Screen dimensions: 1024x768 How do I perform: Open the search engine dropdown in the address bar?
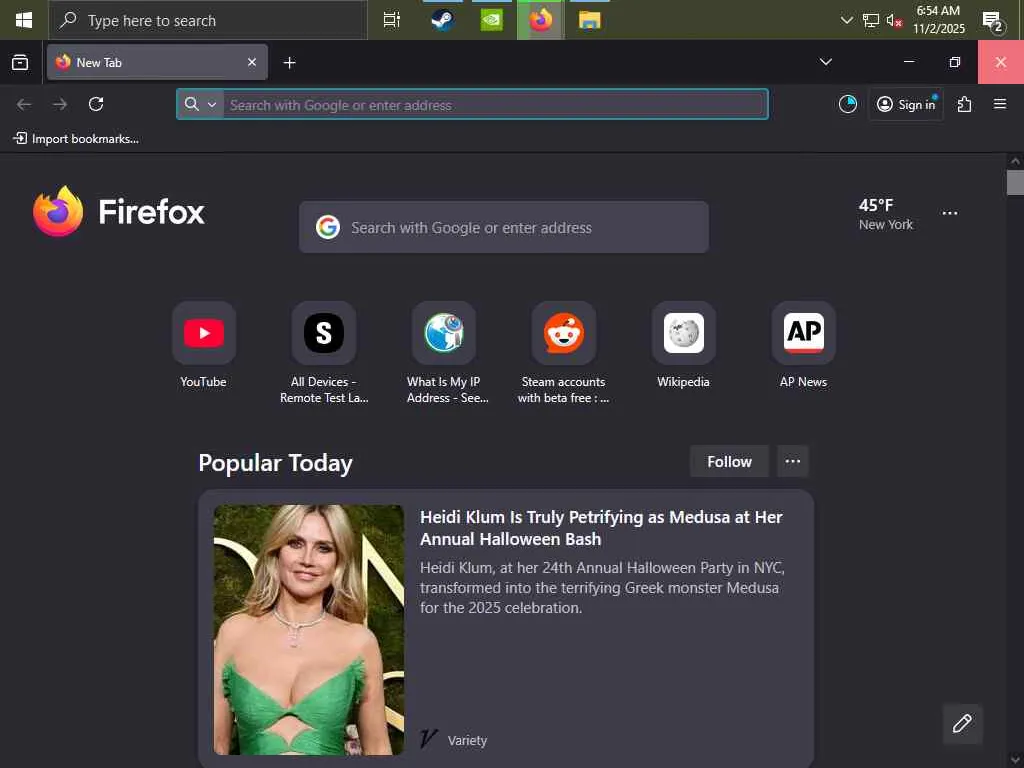(200, 104)
